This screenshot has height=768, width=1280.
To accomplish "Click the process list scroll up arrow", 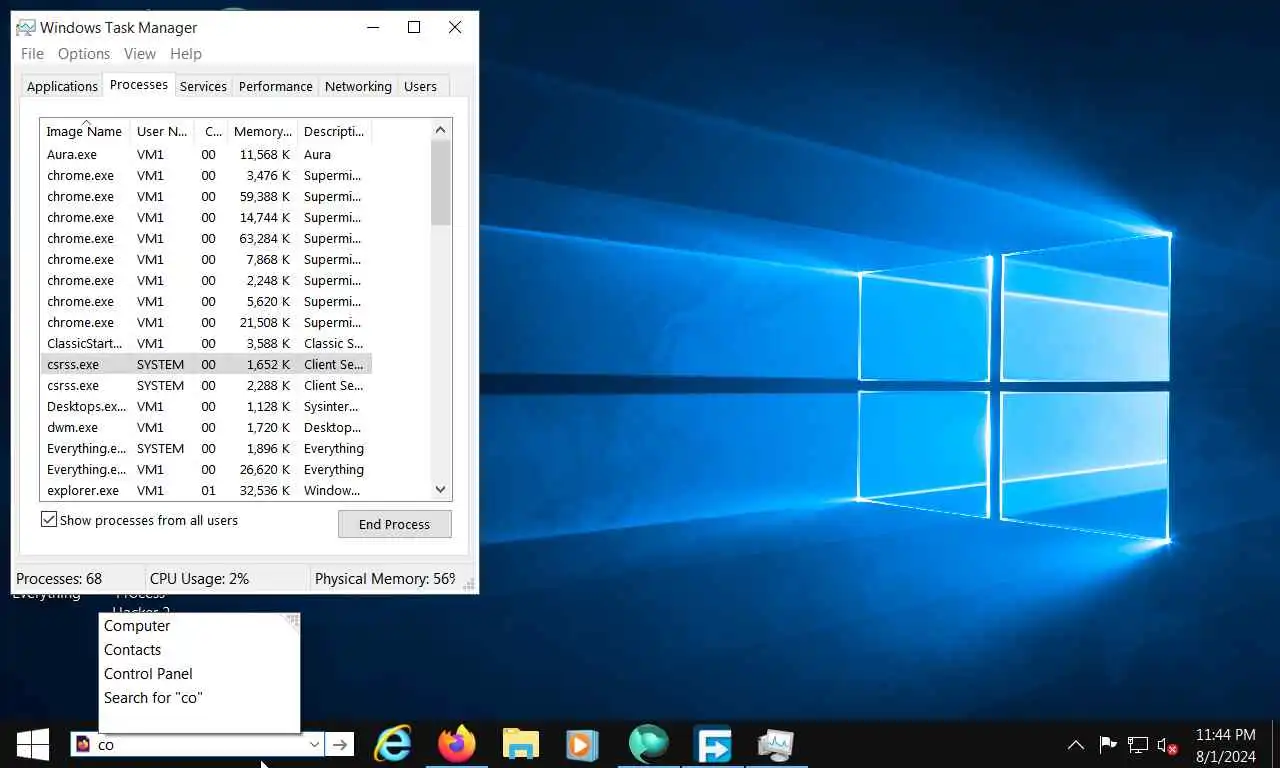I will tap(441, 130).
